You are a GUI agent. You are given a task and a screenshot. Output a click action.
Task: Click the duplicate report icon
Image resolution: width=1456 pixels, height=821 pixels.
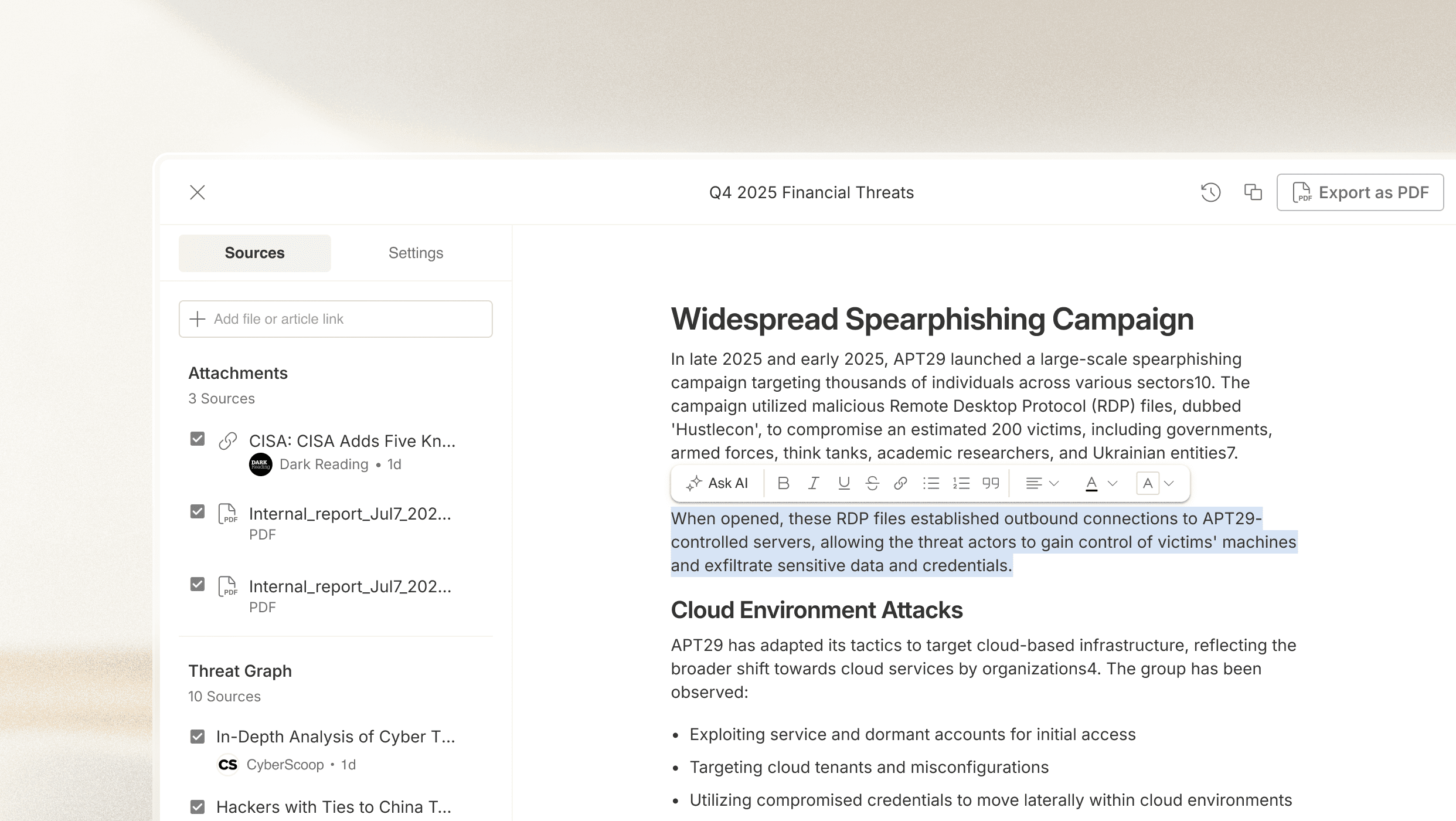coord(1253,192)
